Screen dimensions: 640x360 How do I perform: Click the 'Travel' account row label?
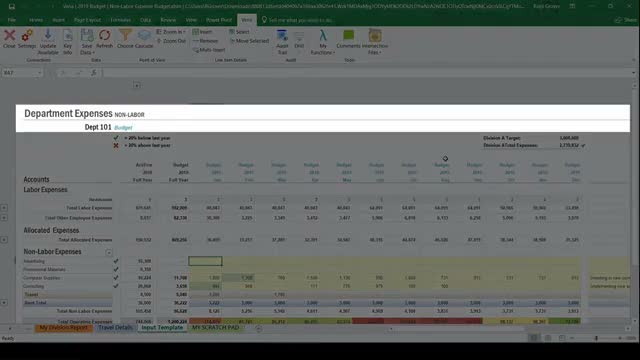click(31, 294)
